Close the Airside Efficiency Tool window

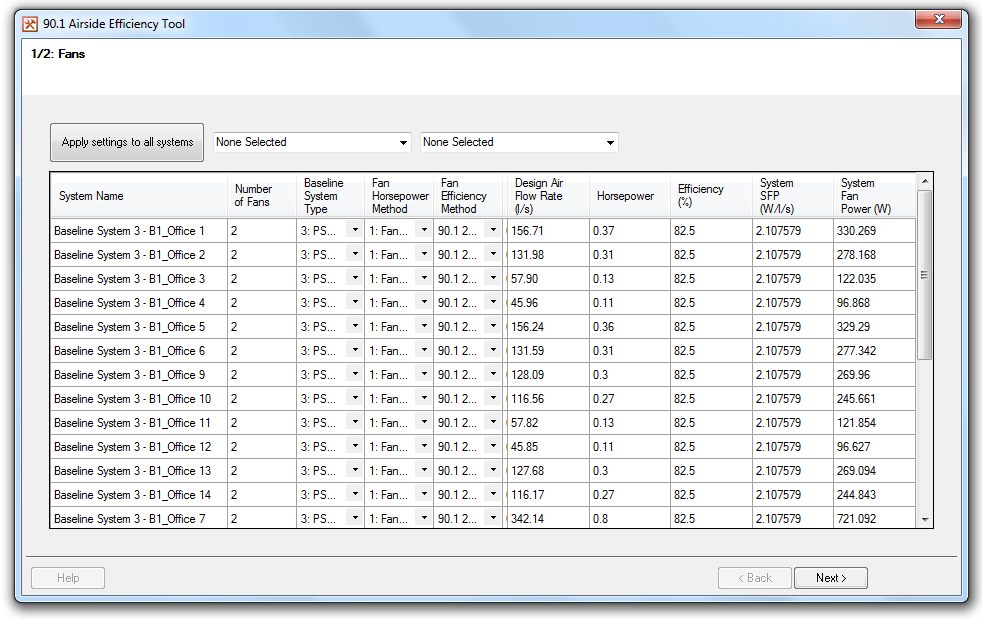click(938, 19)
